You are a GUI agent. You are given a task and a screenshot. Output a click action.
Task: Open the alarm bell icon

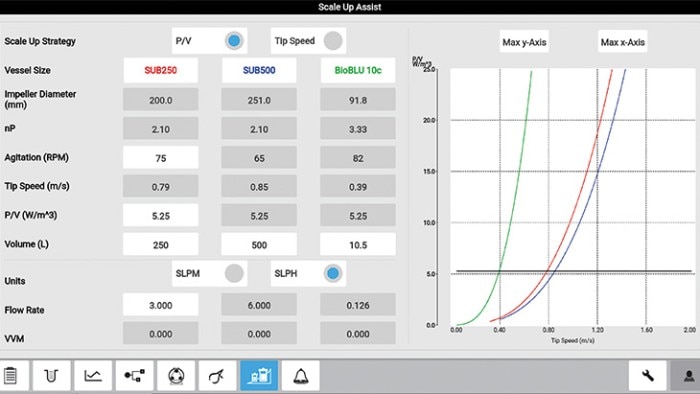click(300, 376)
